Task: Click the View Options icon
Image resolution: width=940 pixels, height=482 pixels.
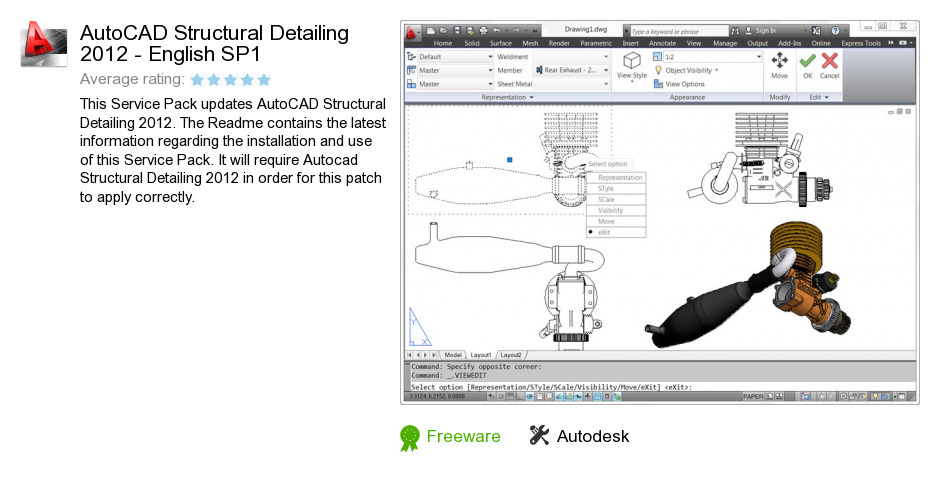Action: tap(658, 84)
